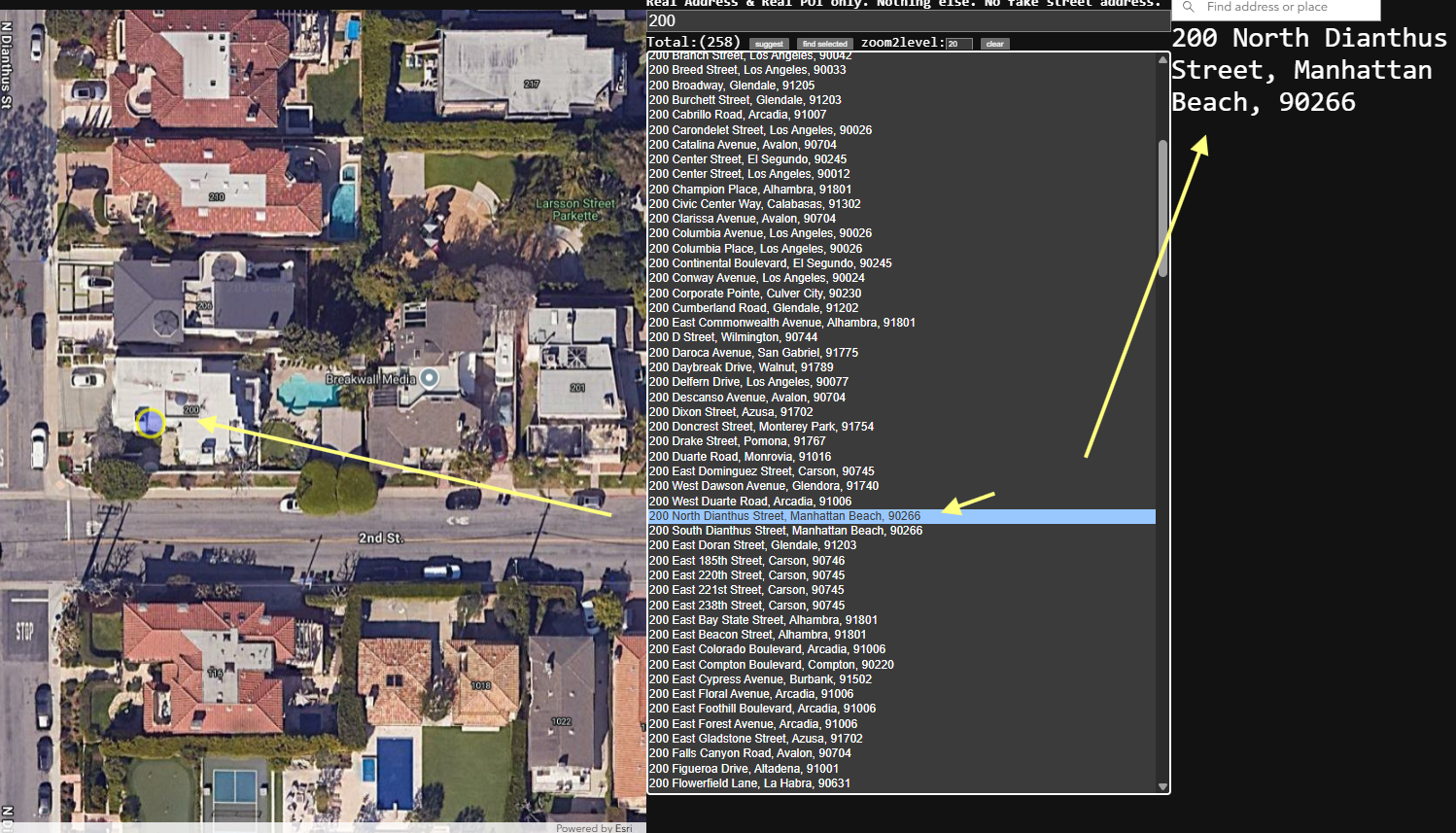Select 200 South Dianthus Street, Manhattan Beach

click(x=785, y=531)
